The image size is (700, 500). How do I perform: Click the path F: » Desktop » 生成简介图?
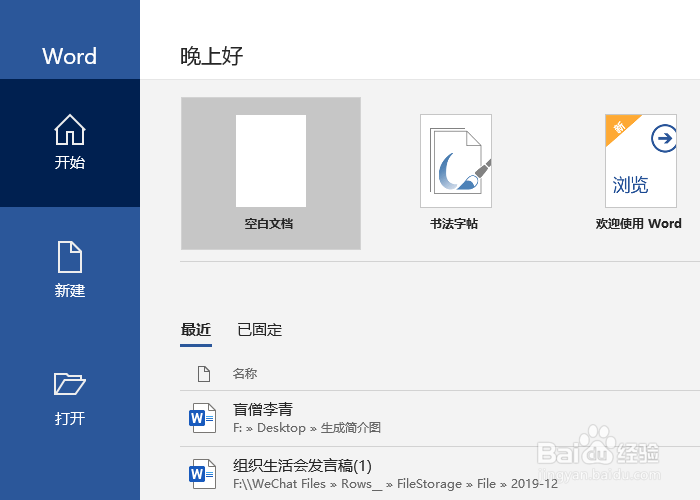coord(307,428)
